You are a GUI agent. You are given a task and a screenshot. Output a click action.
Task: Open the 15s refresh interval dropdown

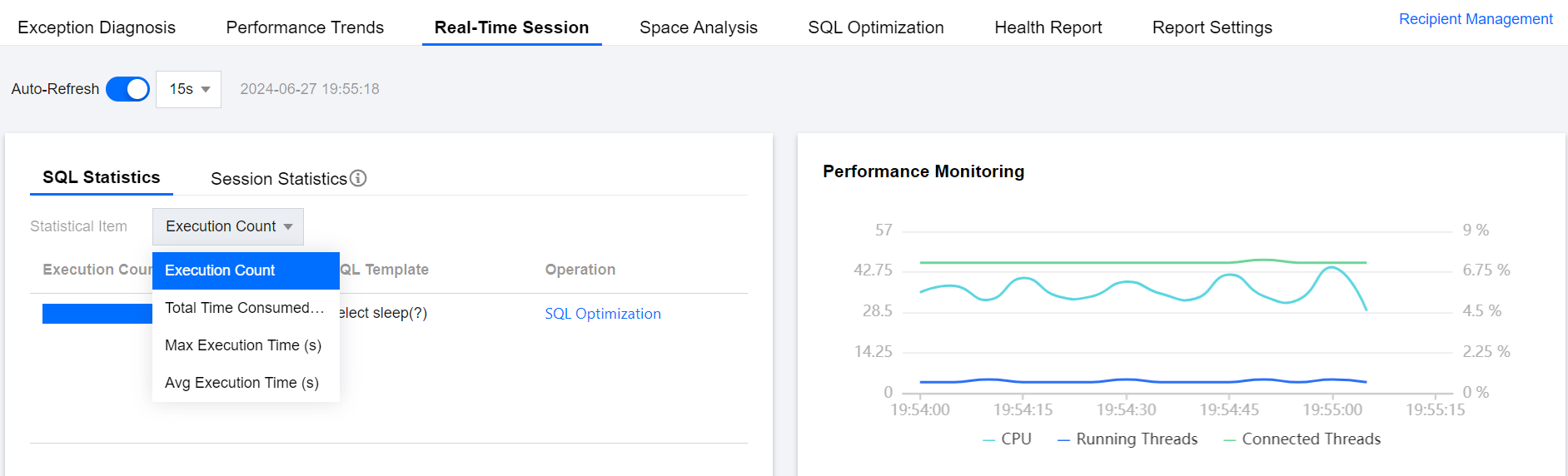point(188,89)
